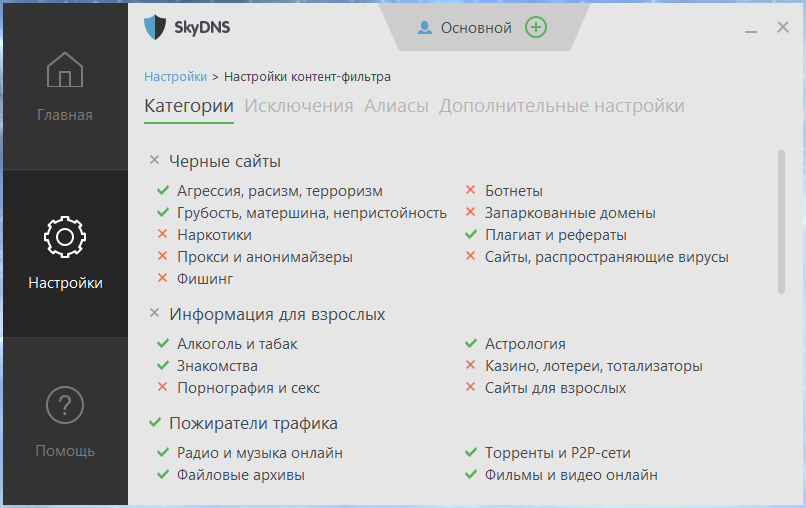Go back via Настройки breadcrumb link
806x508 pixels.
tap(175, 77)
